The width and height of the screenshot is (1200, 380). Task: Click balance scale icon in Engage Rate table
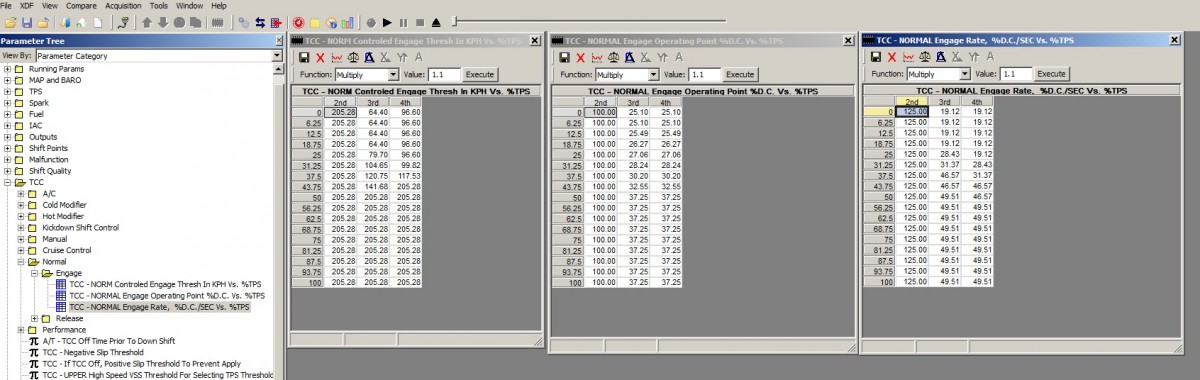[x=925, y=57]
